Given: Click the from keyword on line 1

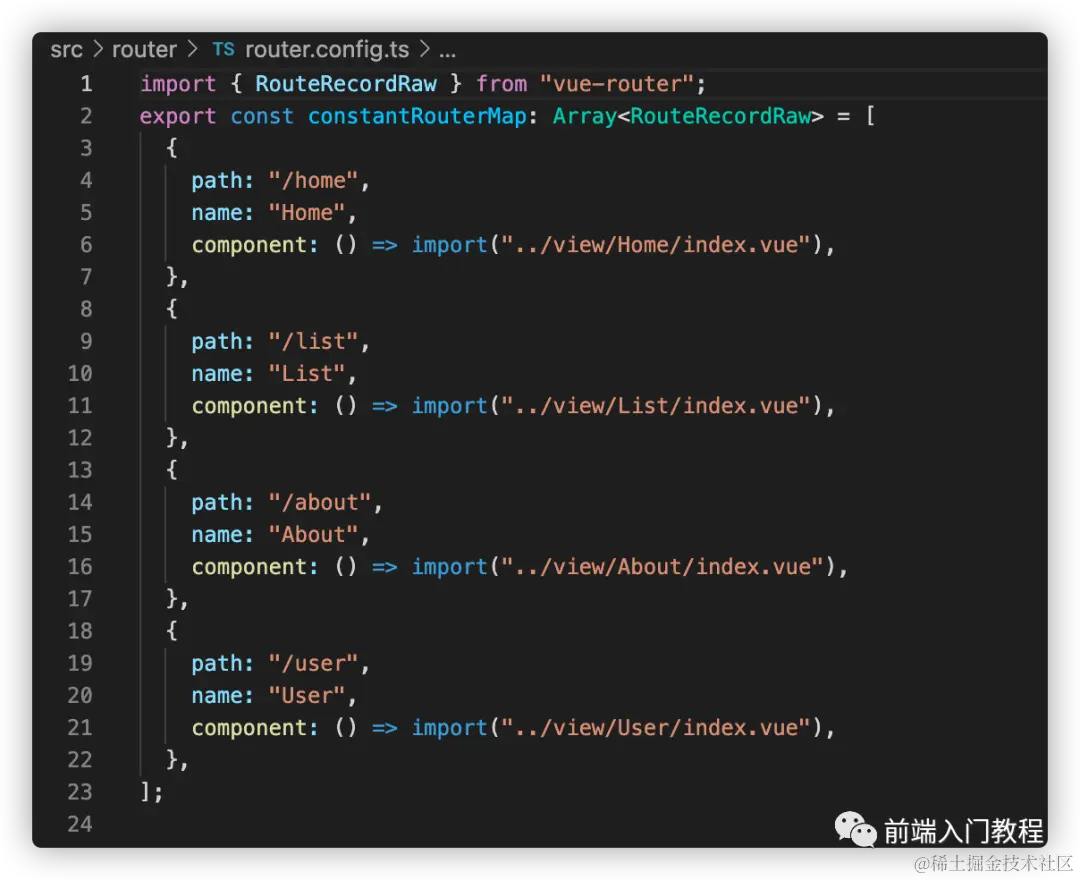Looking at the screenshot, I should pyautogui.click(x=501, y=84).
